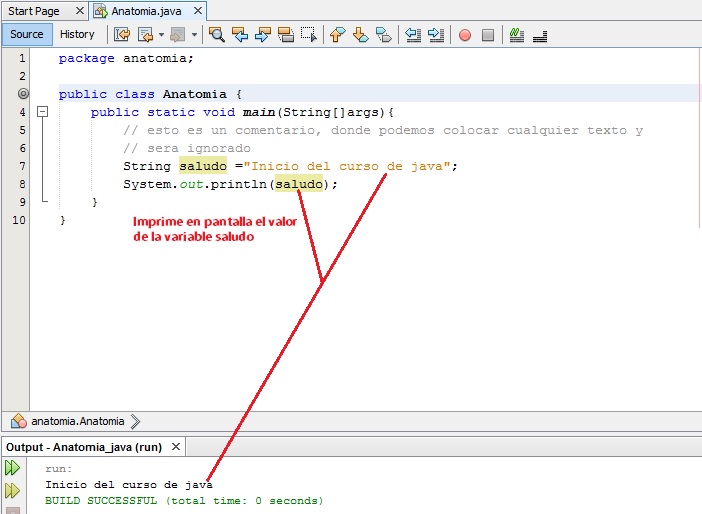Collapse main method fold at line 4

tap(42, 112)
